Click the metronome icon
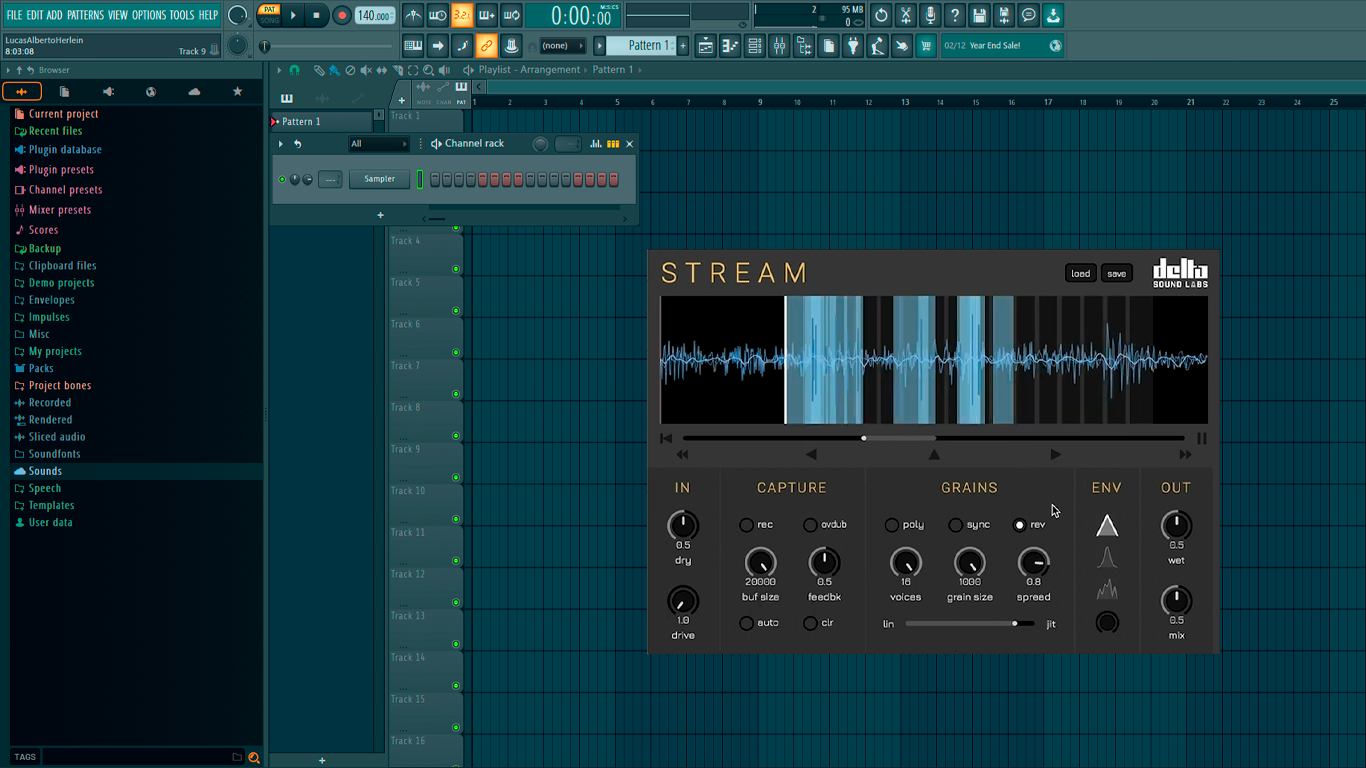Viewport: 1366px width, 768px height. click(413, 15)
